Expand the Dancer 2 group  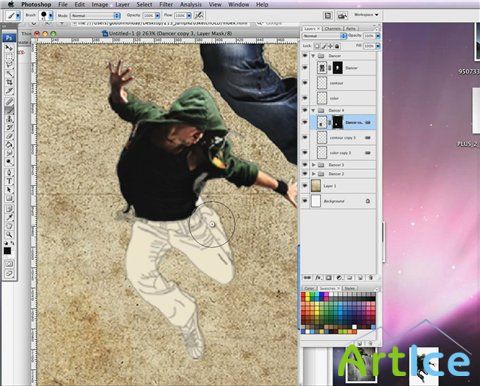(313, 174)
